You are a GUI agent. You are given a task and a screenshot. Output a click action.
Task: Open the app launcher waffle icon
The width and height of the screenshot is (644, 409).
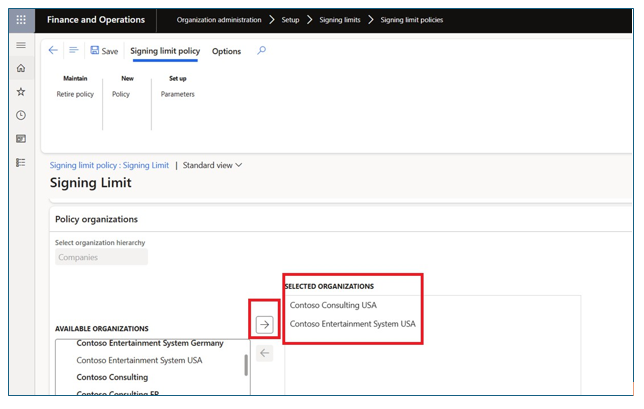pyautogui.click(x=21, y=20)
